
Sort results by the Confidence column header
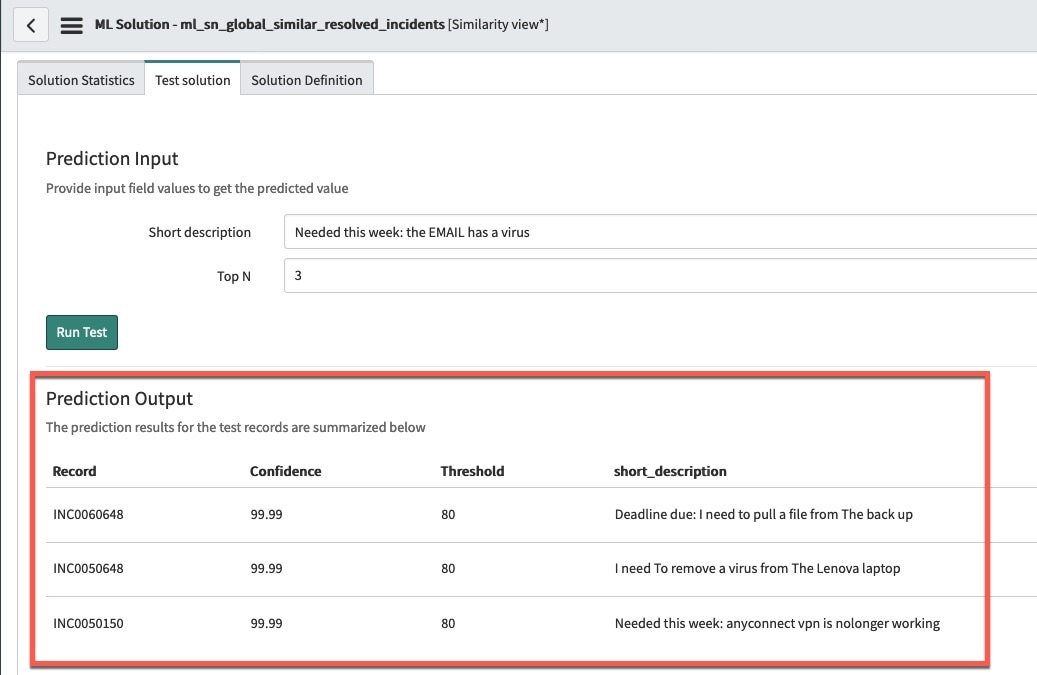(285, 471)
